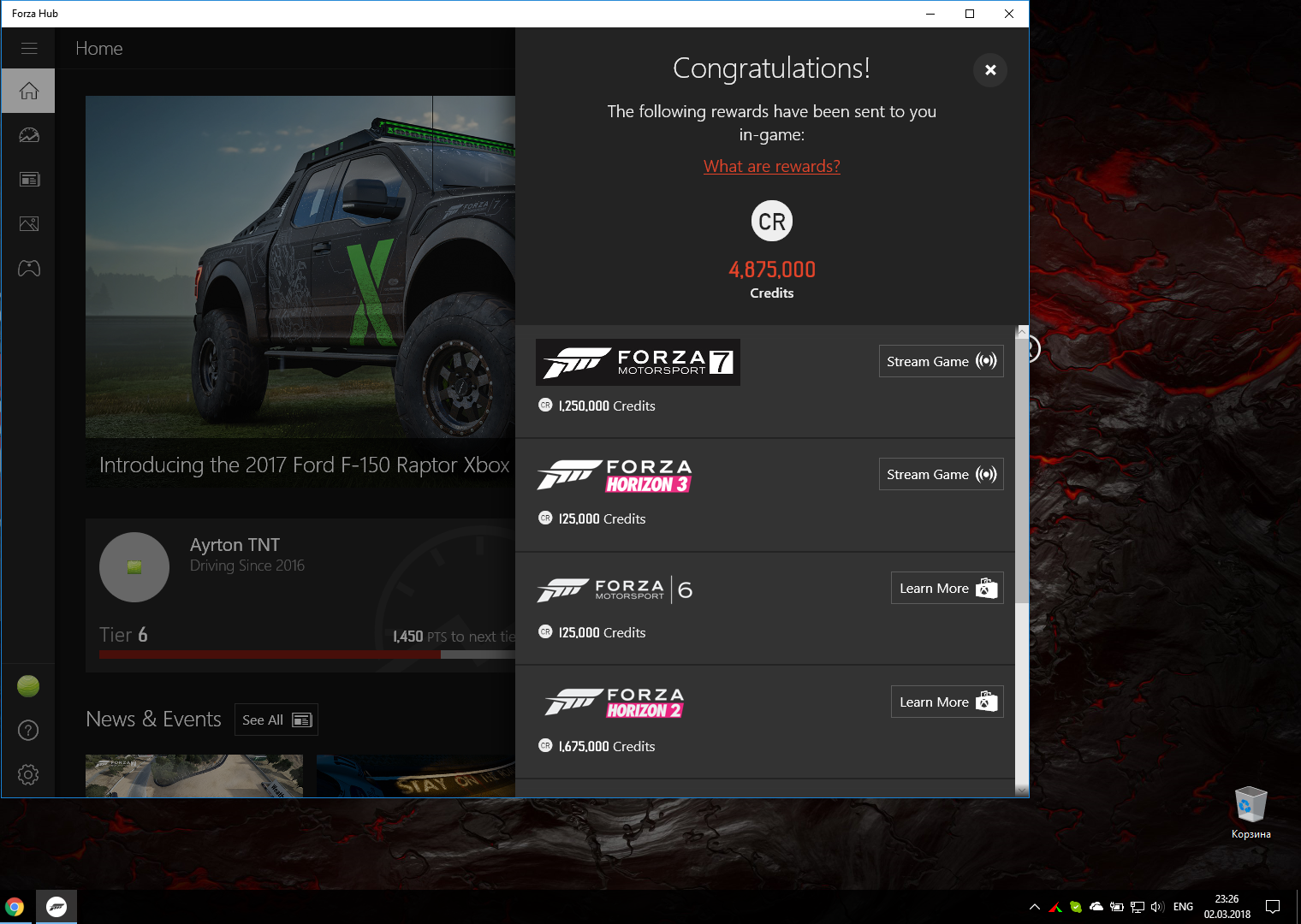Click the '1,250,000 Credits' reward text
The height and width of the screenshot is (924, 1301).
coord(607,406)
